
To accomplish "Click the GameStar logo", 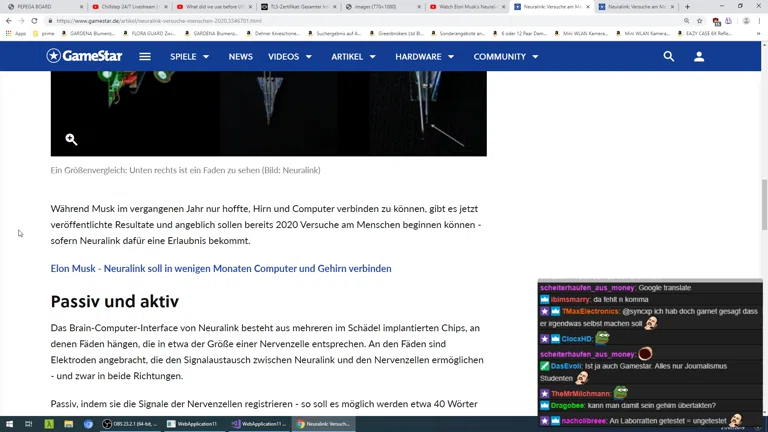I will coord(84,56).
